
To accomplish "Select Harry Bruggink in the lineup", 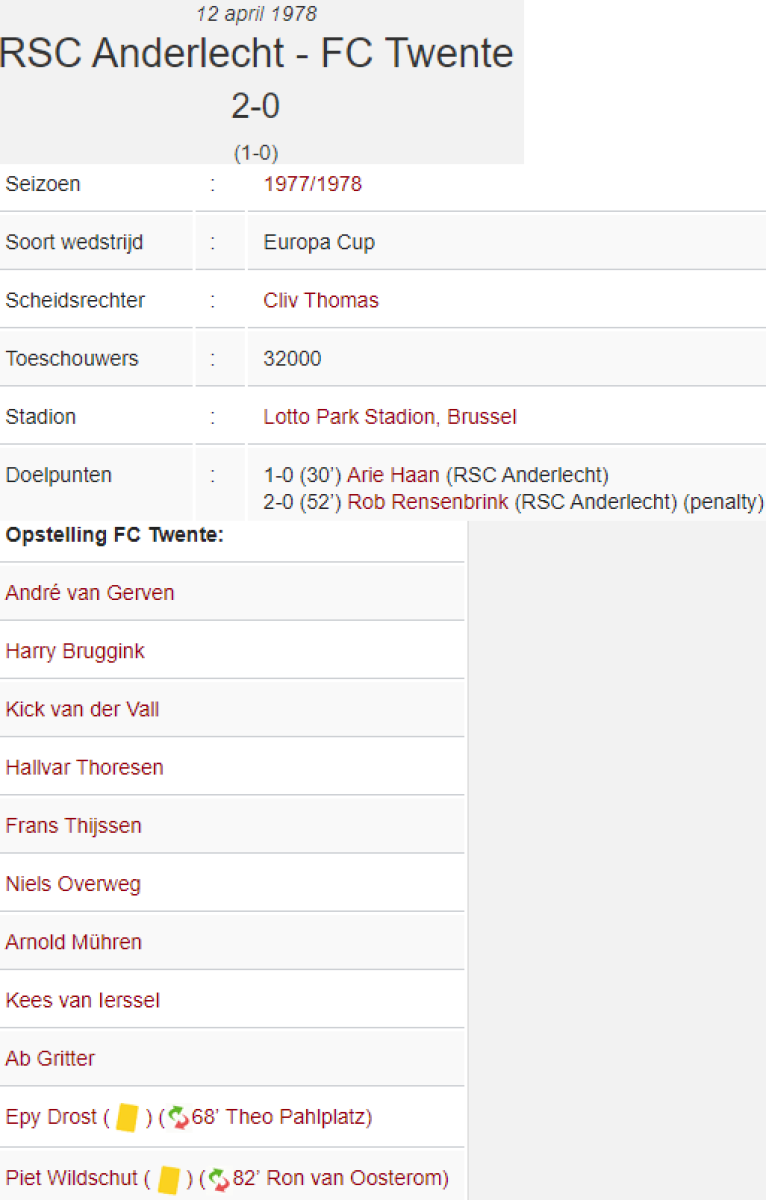I will pos(75,651).
